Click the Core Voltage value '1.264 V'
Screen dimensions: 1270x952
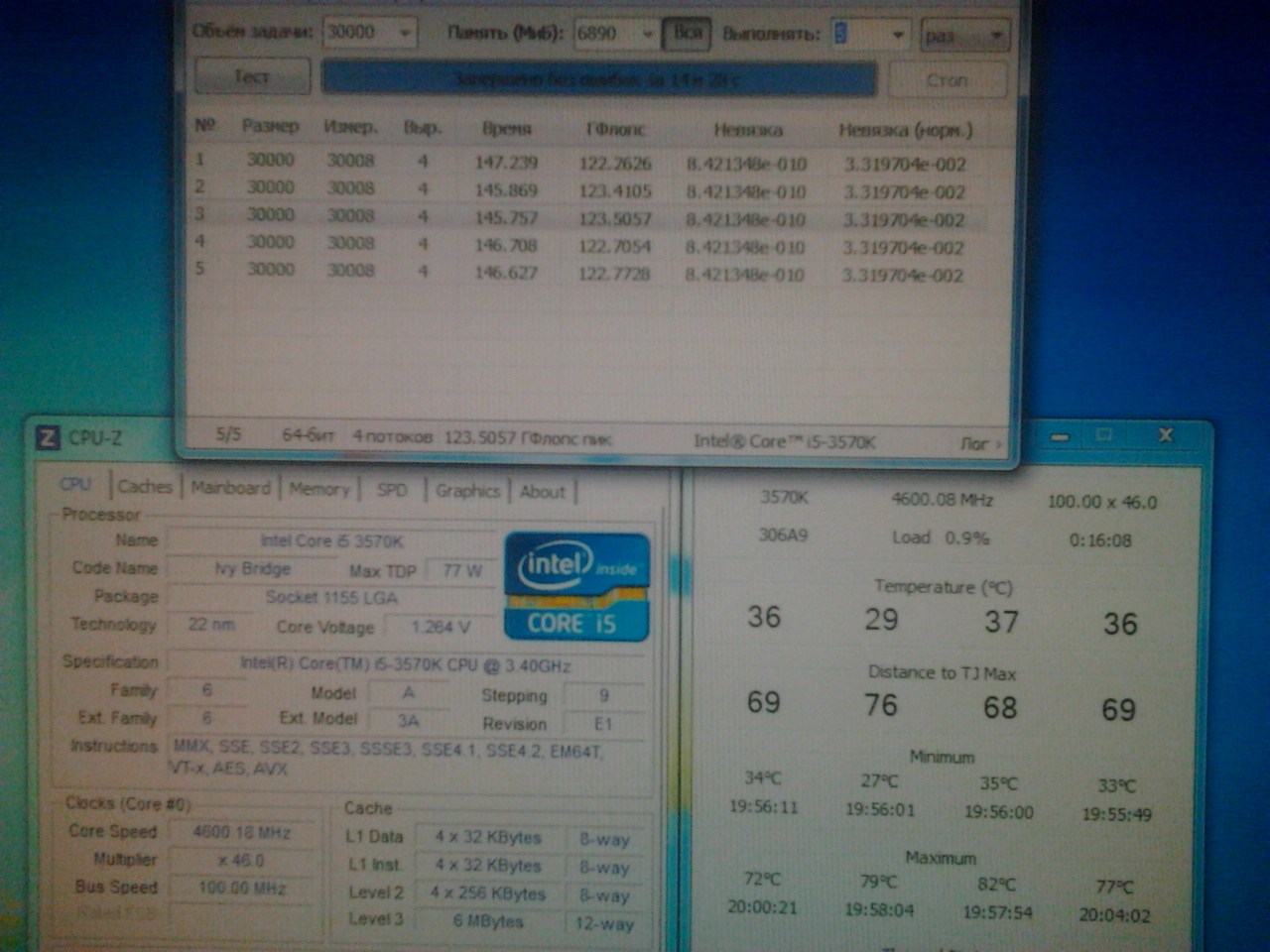point(441,627)
